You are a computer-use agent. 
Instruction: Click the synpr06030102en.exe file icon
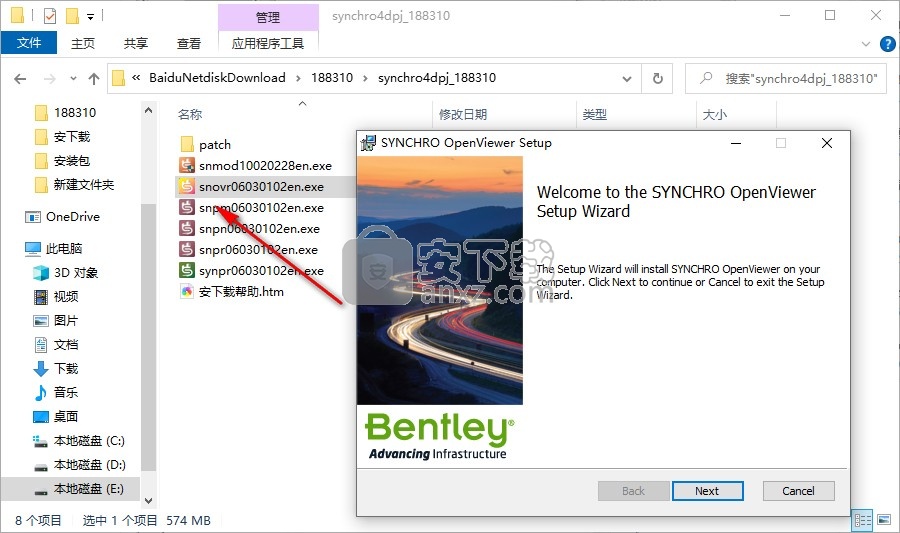click(x=187, y=270)
